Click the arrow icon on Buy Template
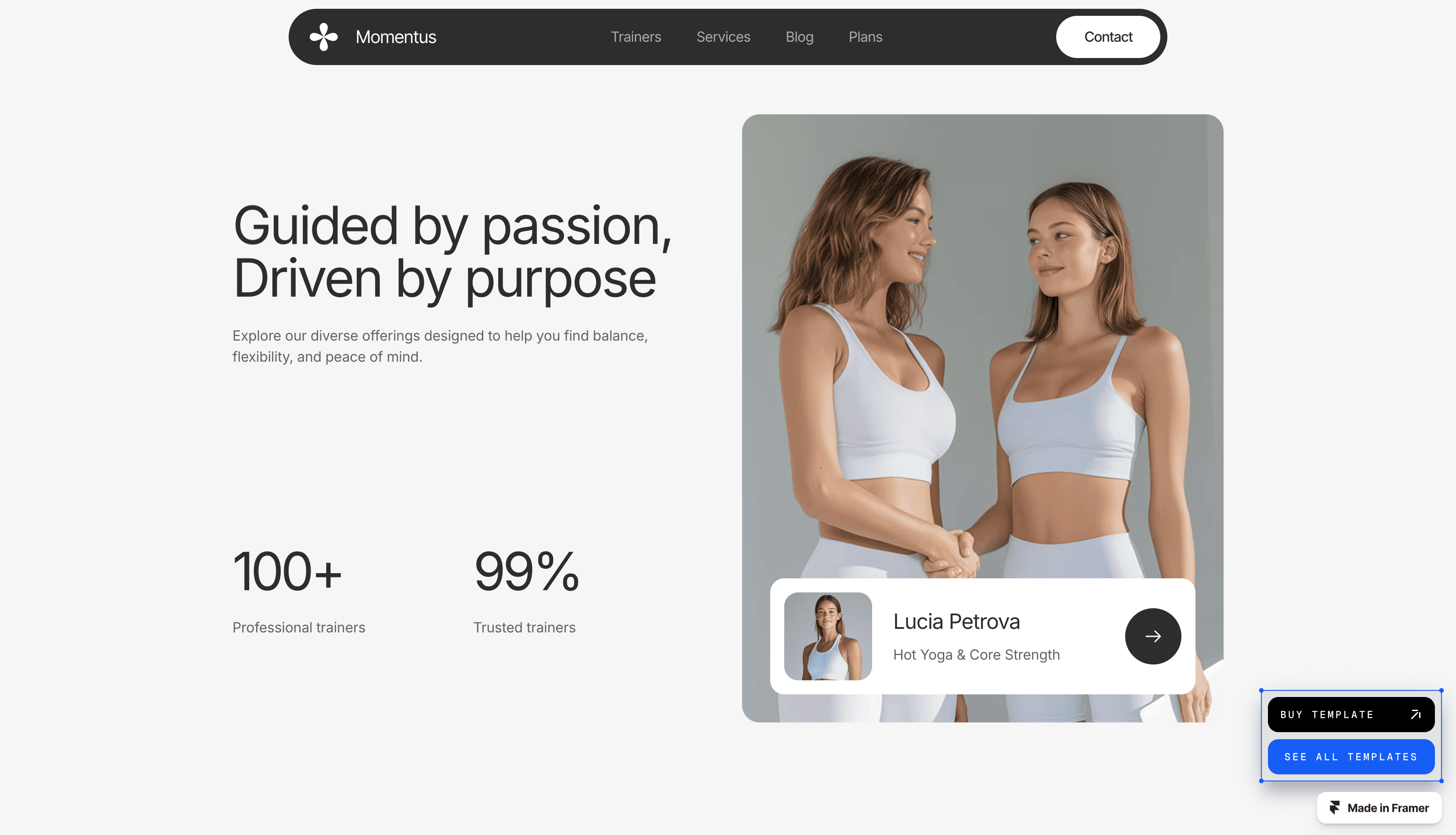The height and width of the screenshot is (835, 1456). tap(1415, 714)
